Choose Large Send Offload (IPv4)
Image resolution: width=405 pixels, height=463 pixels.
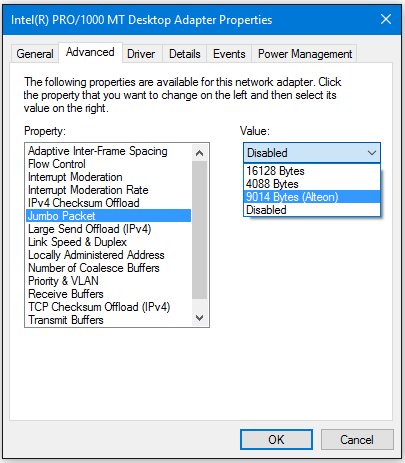pos(108,229)
